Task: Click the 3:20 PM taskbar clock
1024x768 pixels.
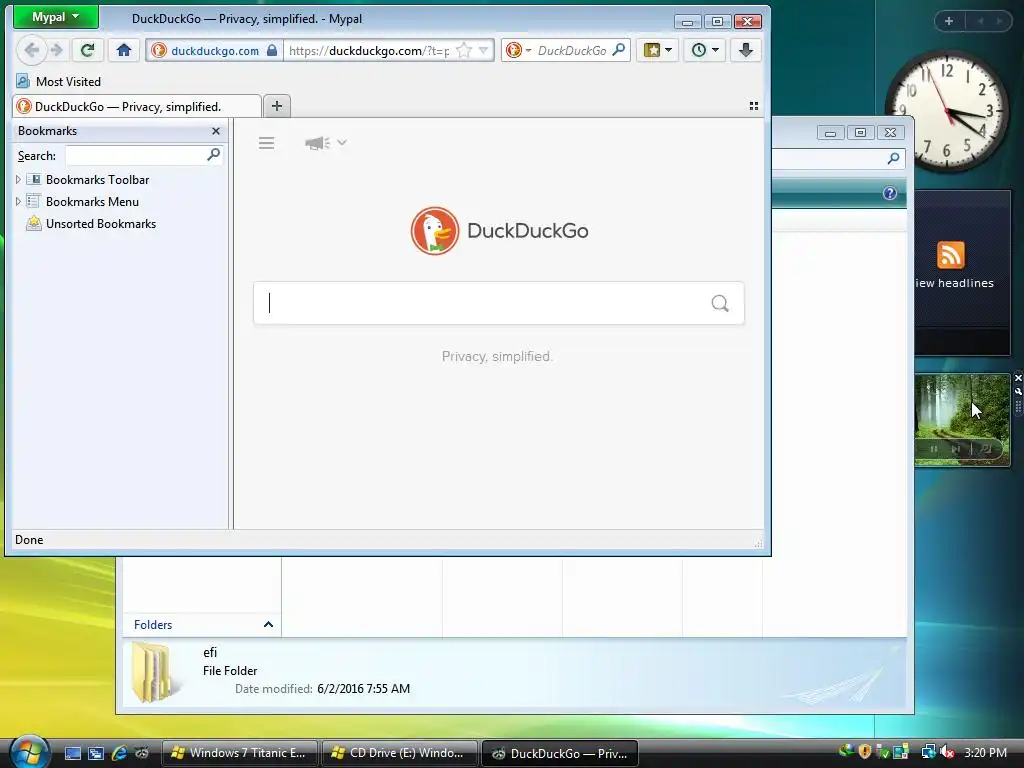Action: (x=985, y=753)
